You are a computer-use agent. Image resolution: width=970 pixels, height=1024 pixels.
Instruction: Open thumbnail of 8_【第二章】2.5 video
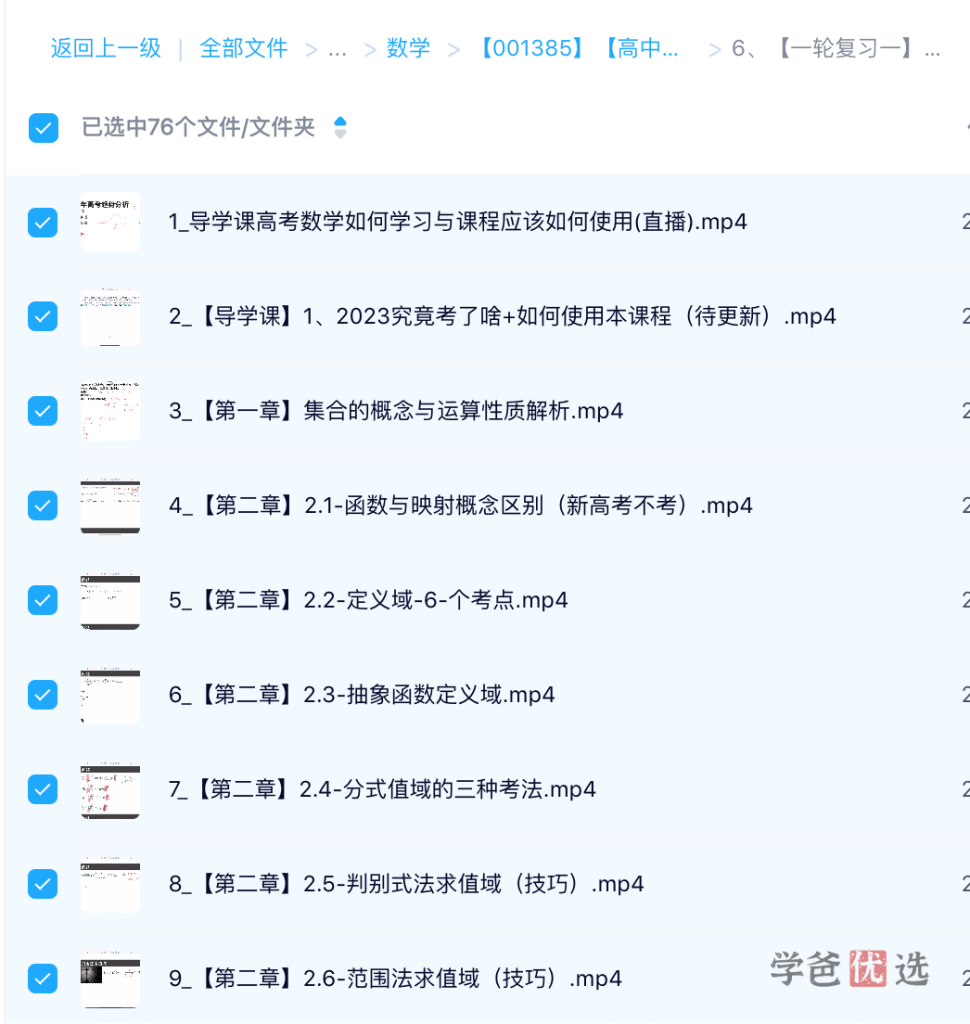[x=110, y=884]
